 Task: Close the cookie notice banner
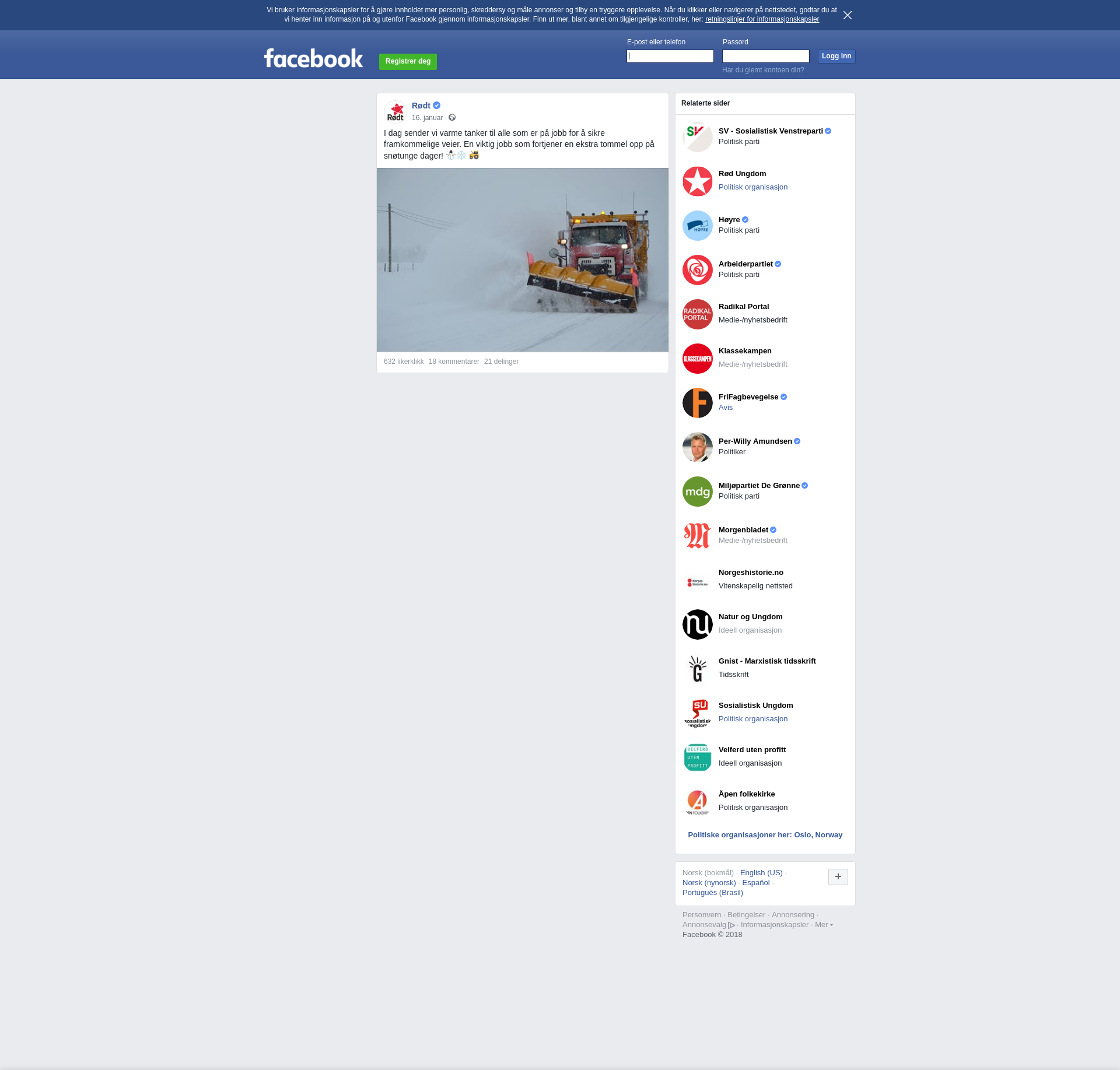[848, 15]
